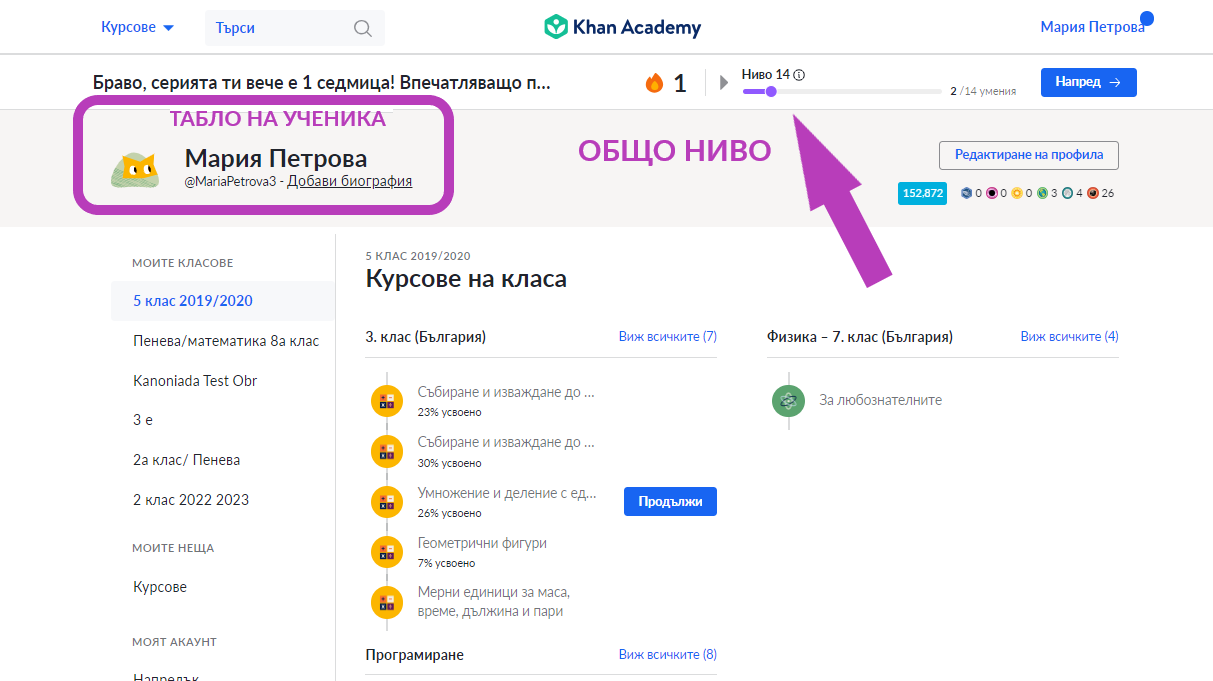The width and height of the screenshot is (1213, 681).
Task: Click the streak flame icon
Action: point(655,83)
